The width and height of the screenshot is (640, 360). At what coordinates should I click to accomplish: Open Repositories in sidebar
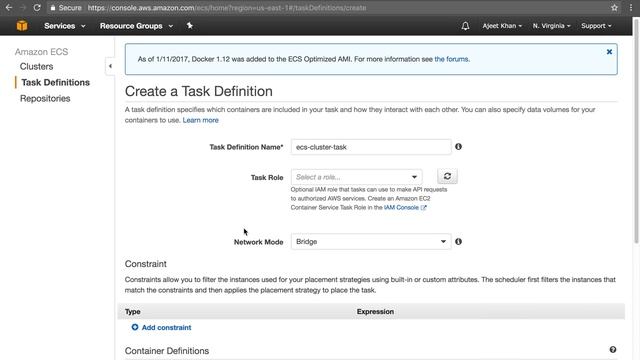click(x=45, y=98)
